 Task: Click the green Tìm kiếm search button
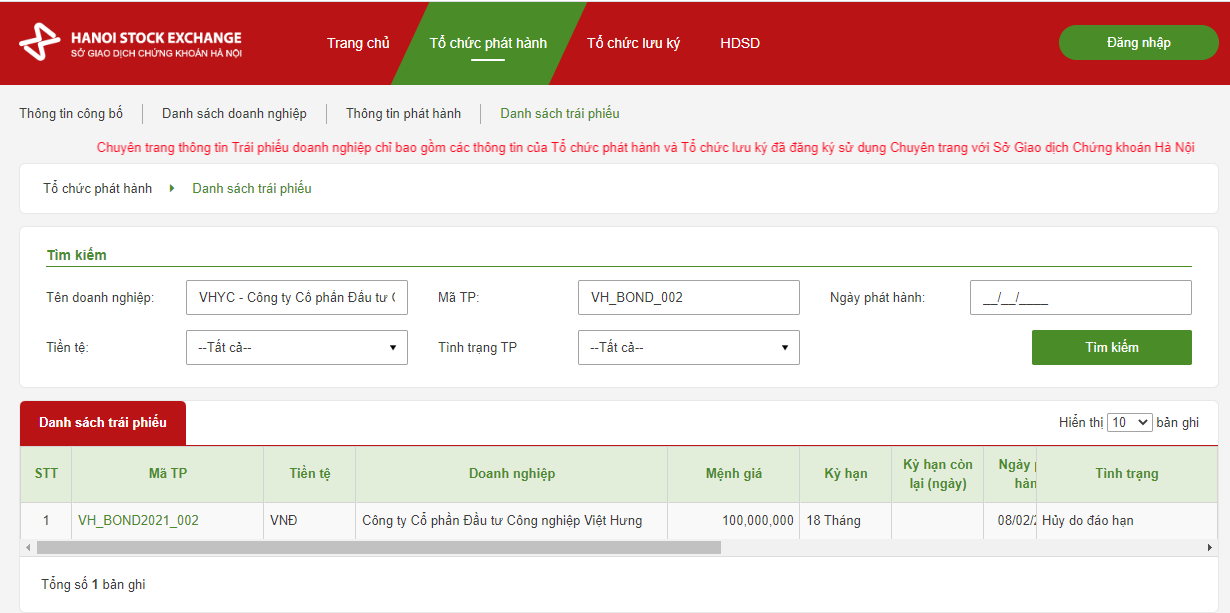tap(1111, 348)
